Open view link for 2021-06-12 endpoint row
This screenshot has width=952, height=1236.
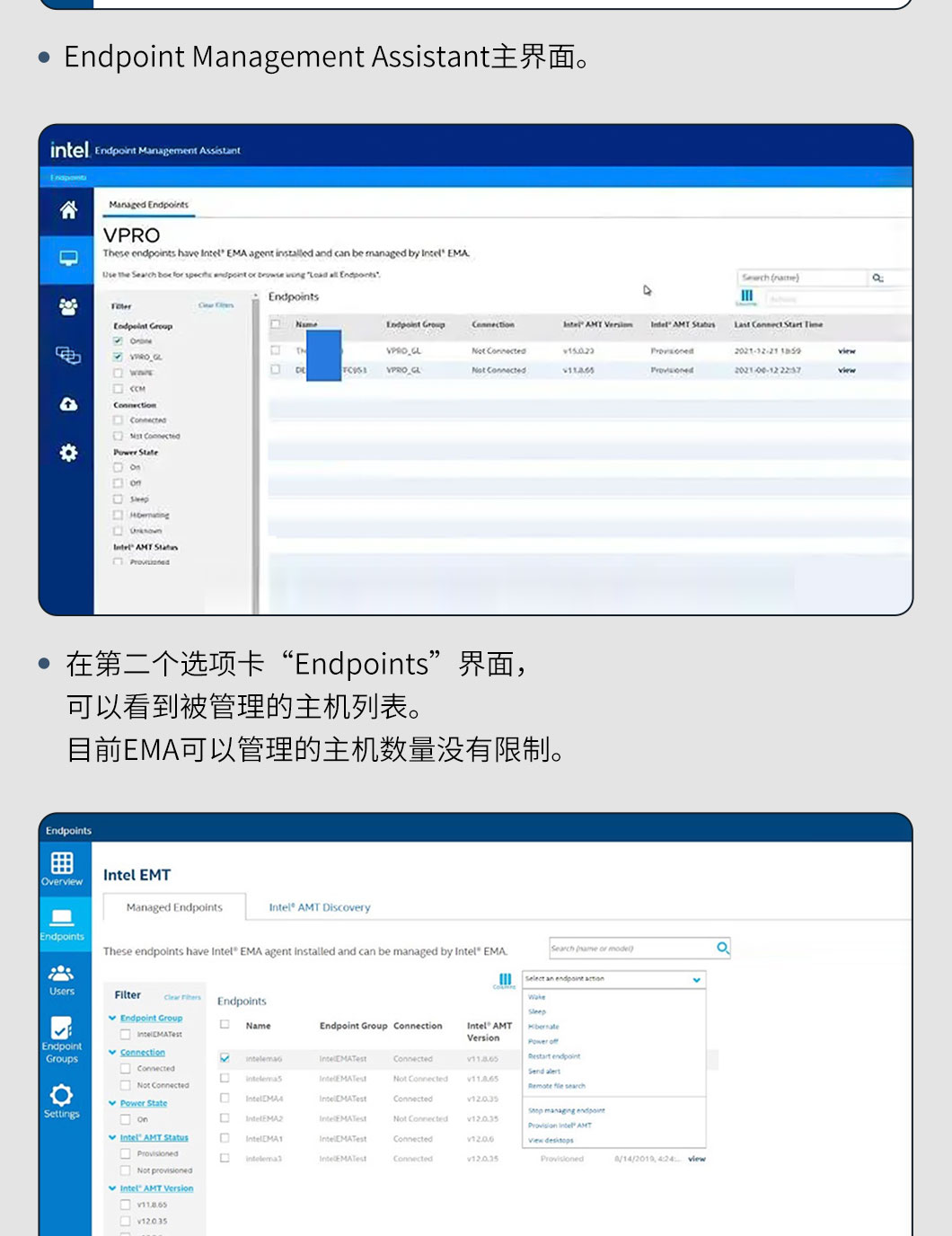pyautogui.click(x=847, y=370)
